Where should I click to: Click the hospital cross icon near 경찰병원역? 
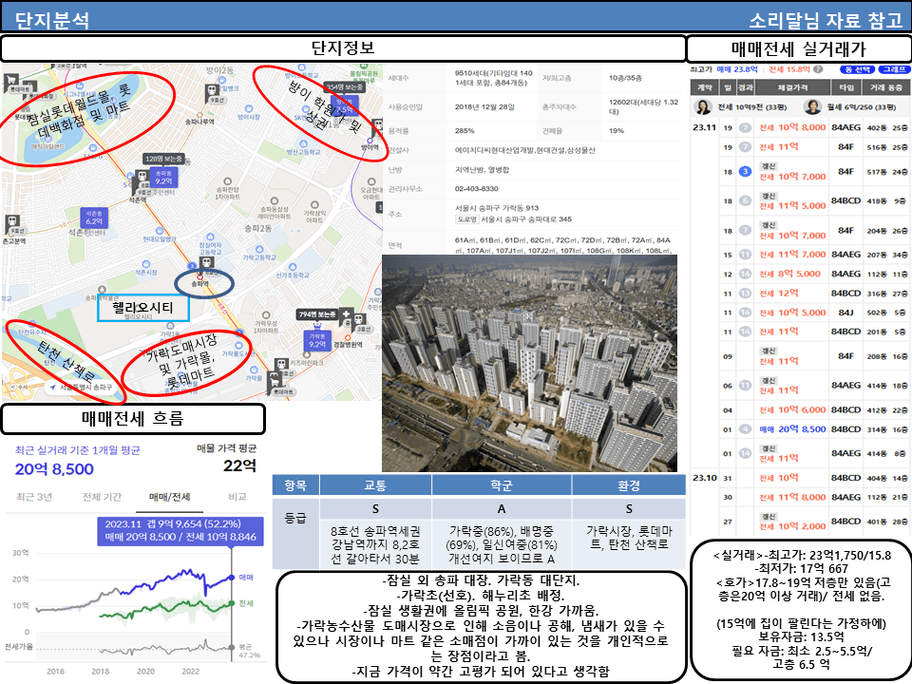click(x=346, y=315)
